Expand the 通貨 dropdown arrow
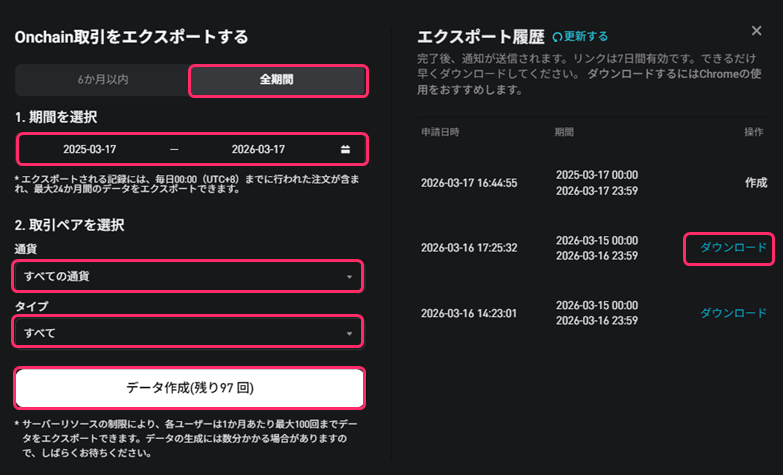The width and height of the screenshot is (783, 475). (349, 277)
